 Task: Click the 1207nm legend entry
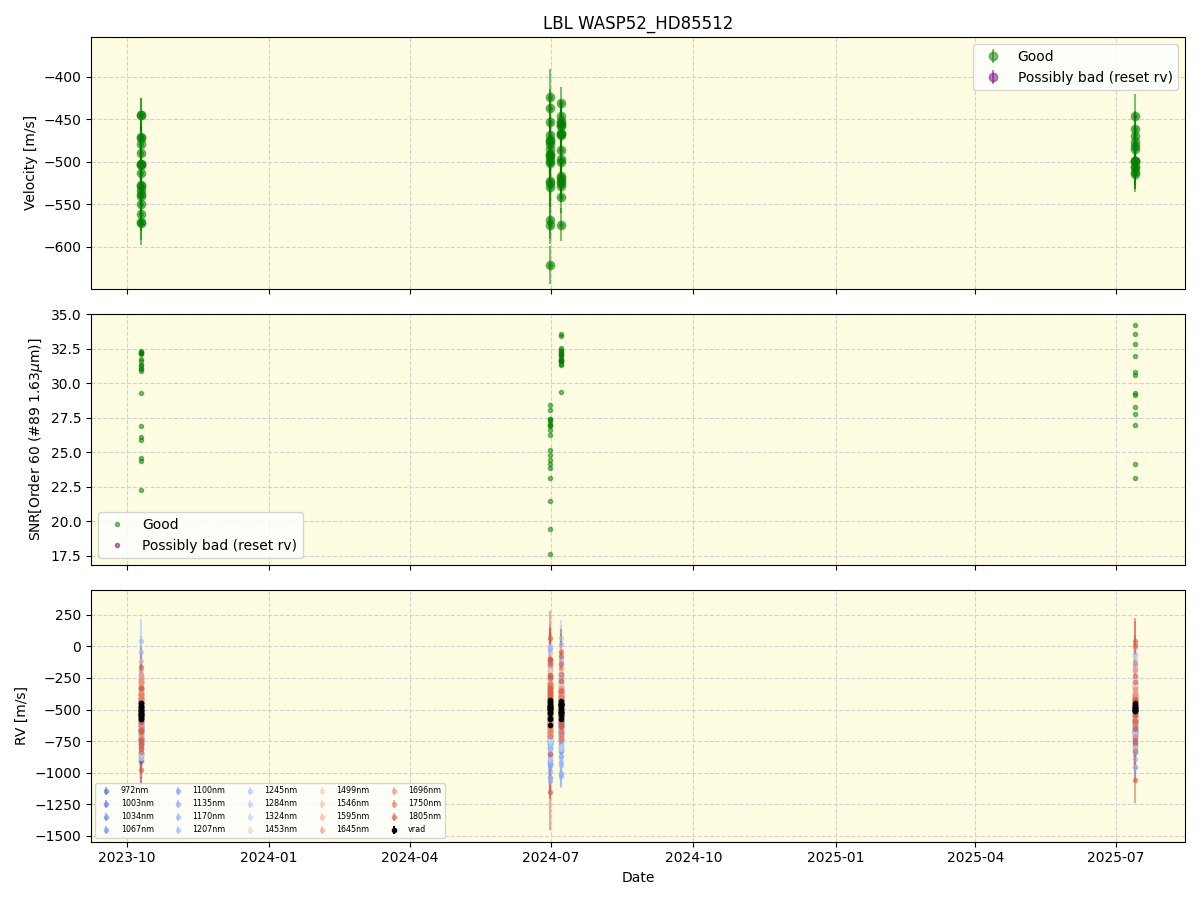[x=199, y=829]
